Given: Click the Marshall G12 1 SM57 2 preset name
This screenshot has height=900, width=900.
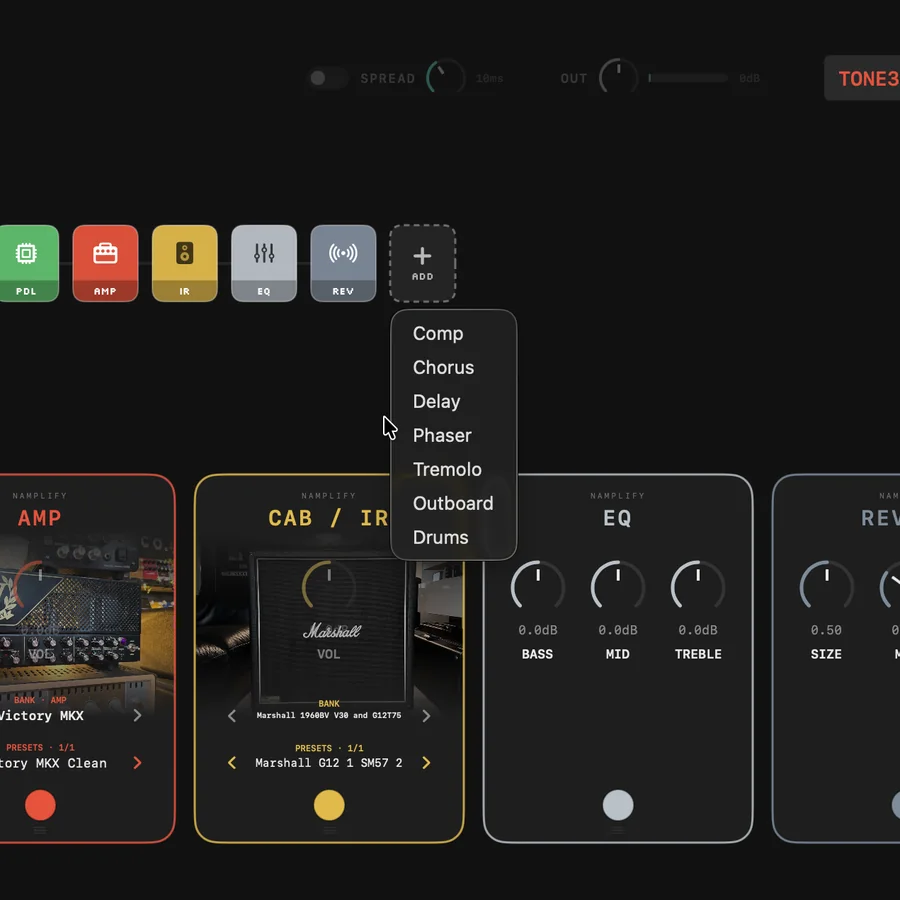Looking at the screenshot, I should 329,763.
